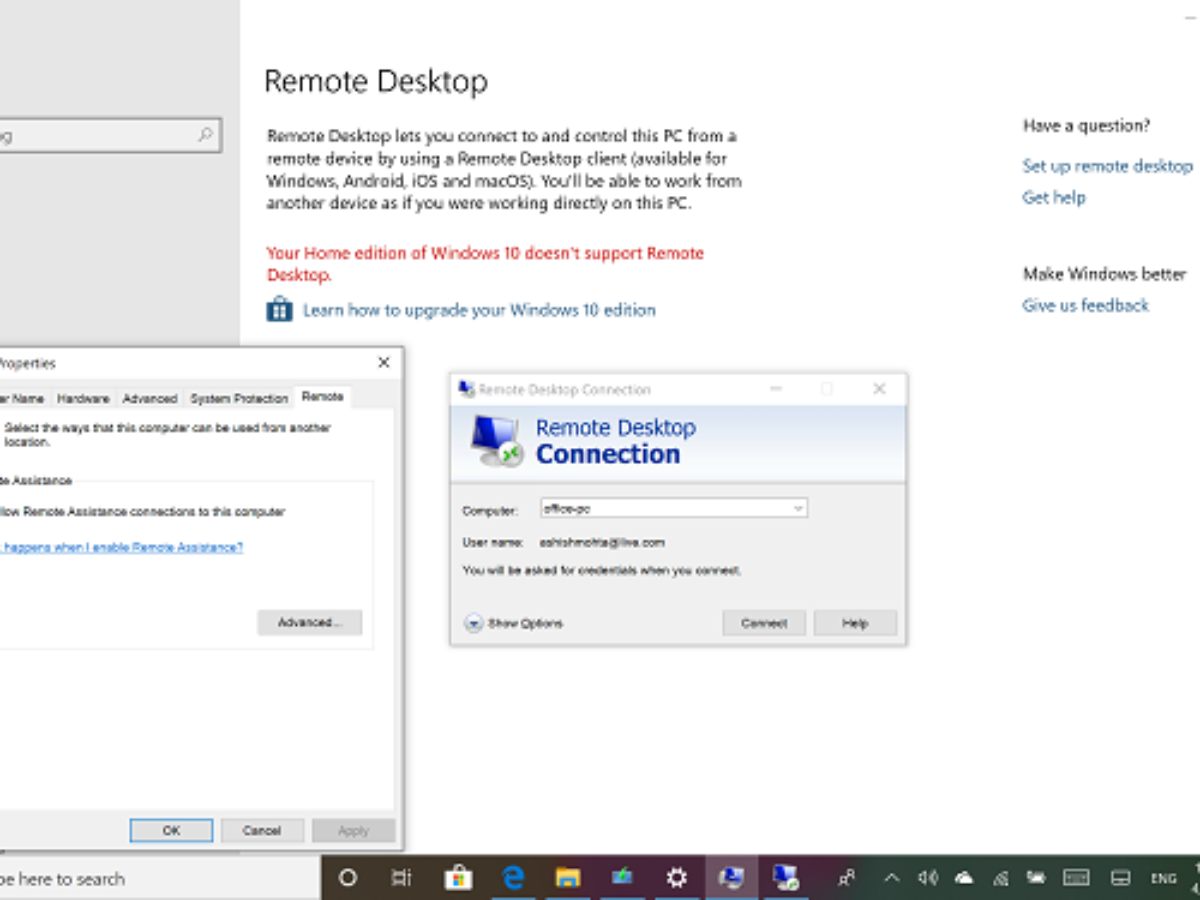This screenshot has height=900, width=1200.
Task: Focus the taskbar search box
Action: pyautogui.click(x=160, y=878)
